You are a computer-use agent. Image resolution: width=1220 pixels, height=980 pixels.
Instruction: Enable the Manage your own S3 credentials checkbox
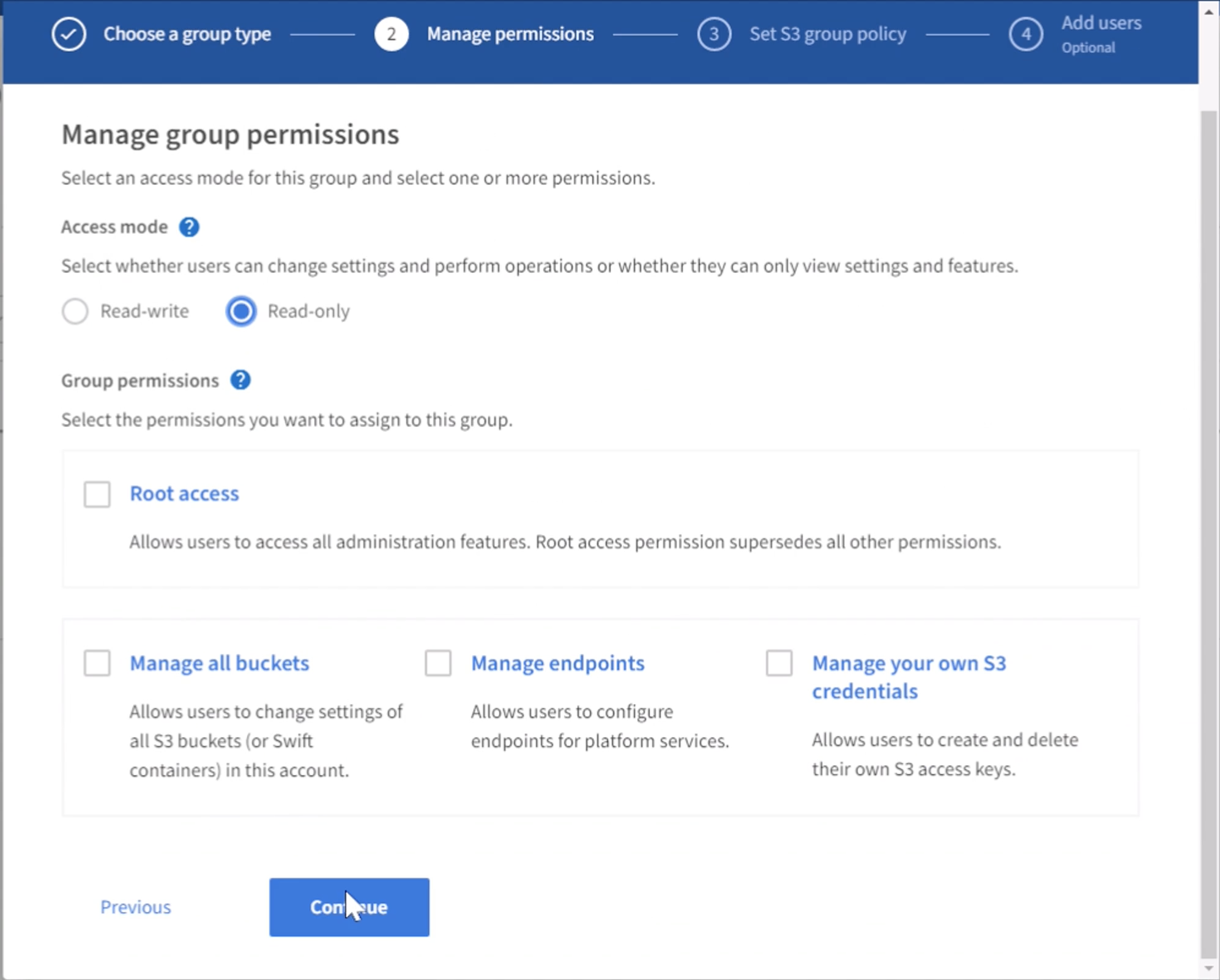coord(780,662)
